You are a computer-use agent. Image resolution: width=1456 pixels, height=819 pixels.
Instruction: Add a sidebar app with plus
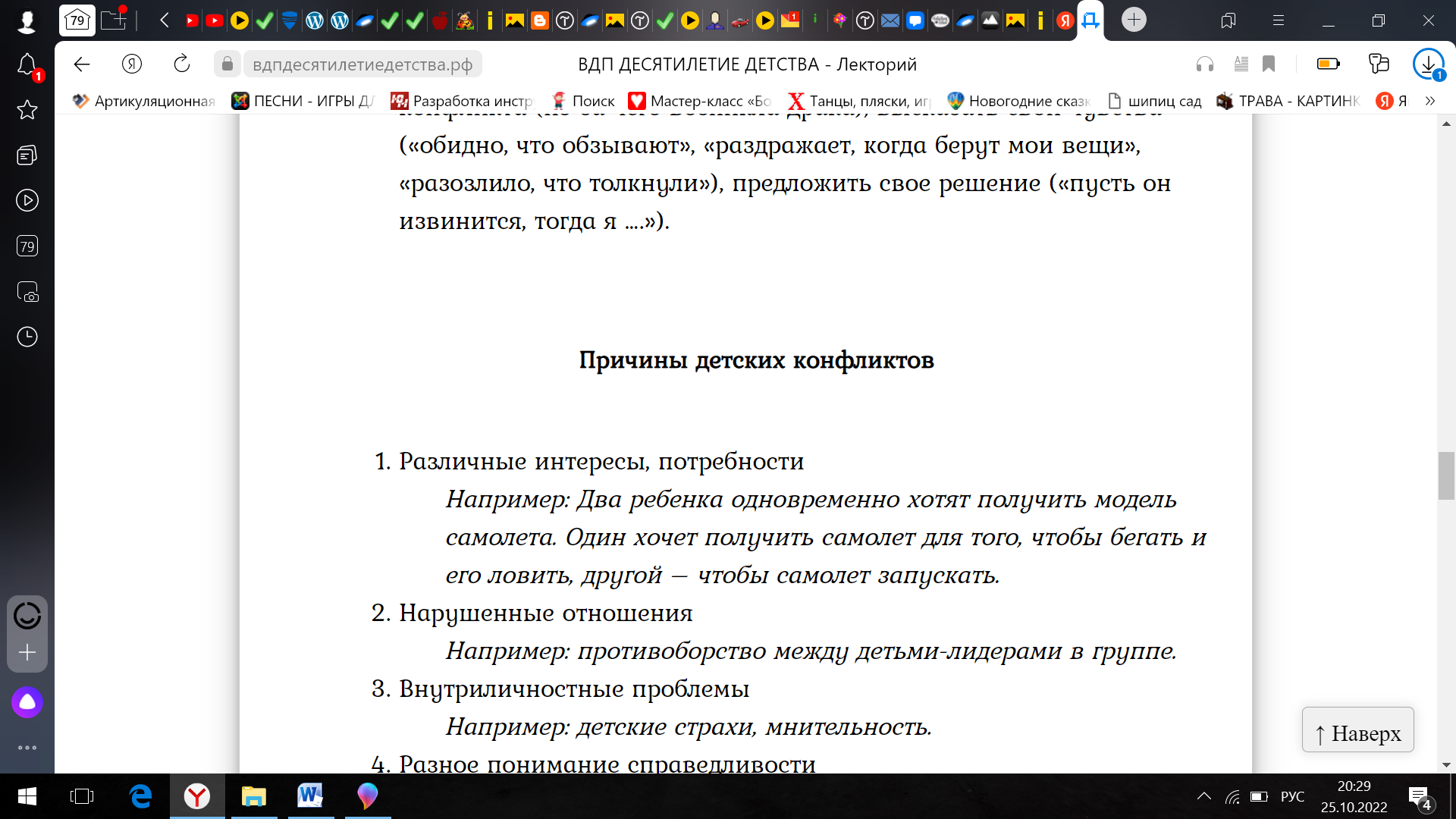tap(27, 652)
